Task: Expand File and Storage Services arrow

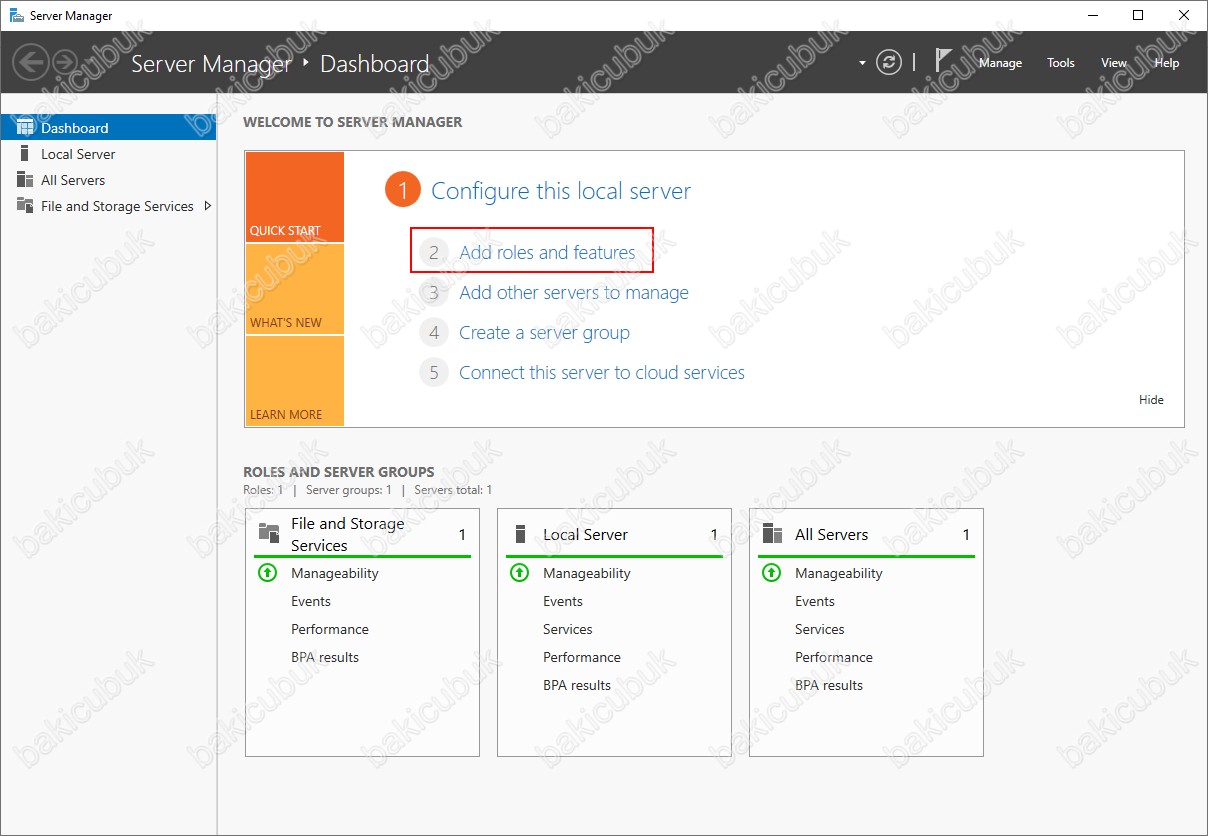Action: click(x=208, y=206)
